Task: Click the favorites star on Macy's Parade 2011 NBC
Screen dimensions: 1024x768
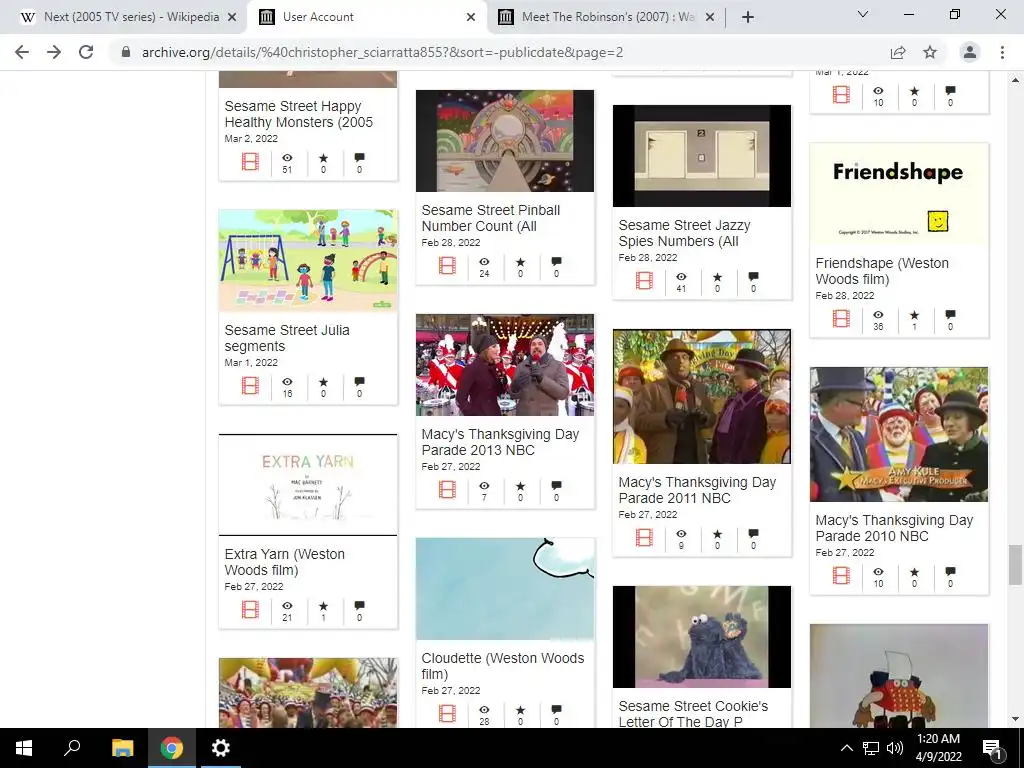Action: [x=717, y=534]
